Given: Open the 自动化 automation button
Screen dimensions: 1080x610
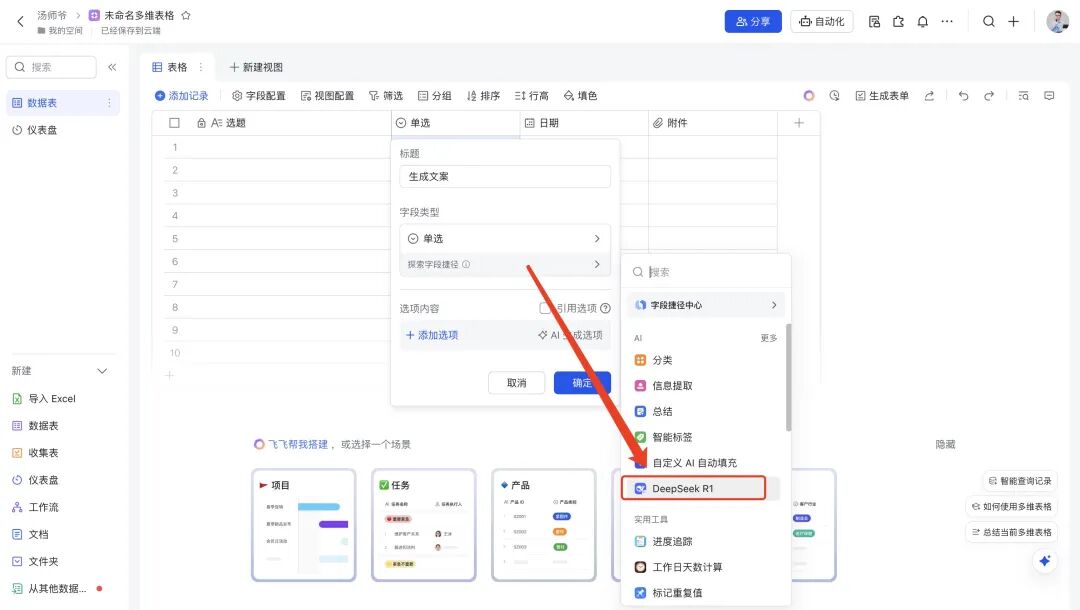Looking at the screenshot, I should (x=822, y=21).
